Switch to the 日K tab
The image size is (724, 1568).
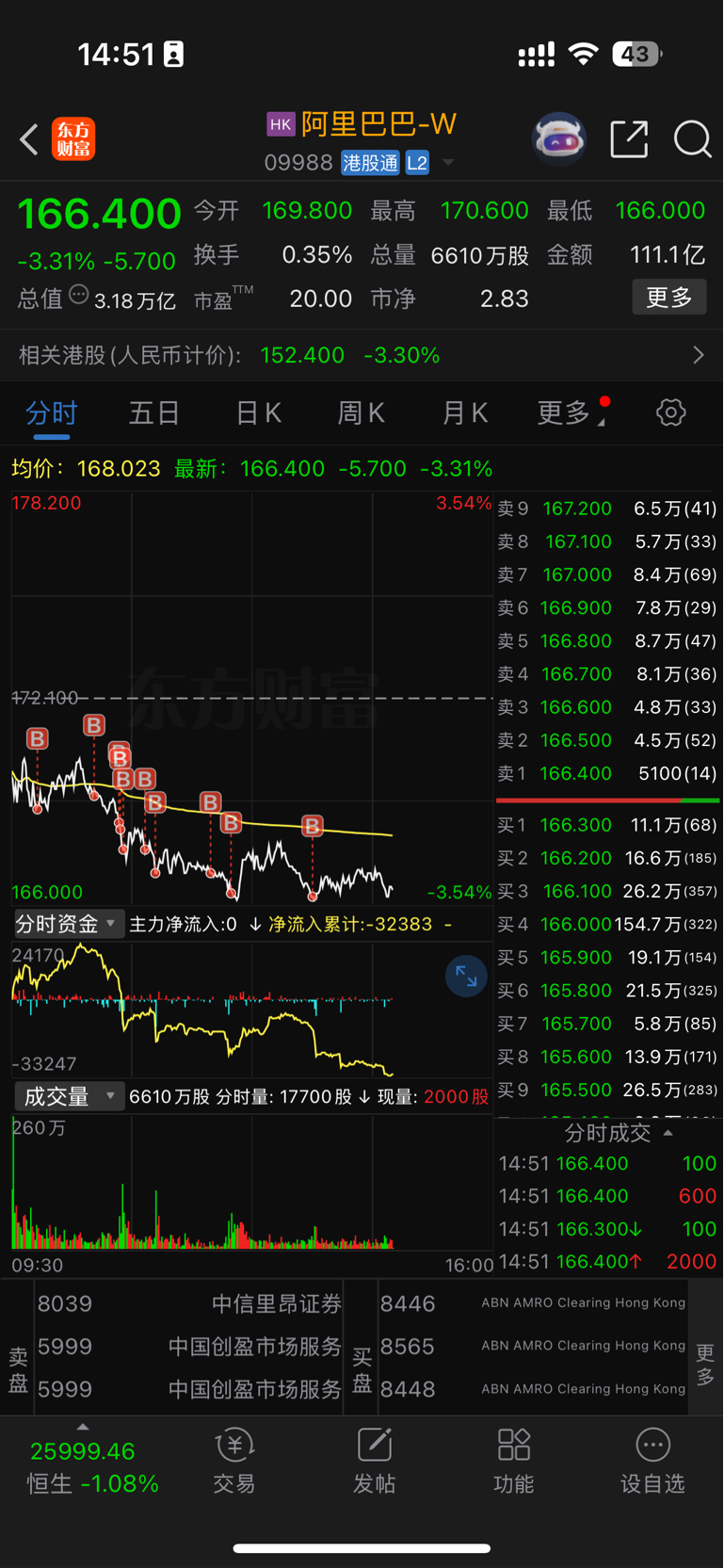tap(258, 412)
